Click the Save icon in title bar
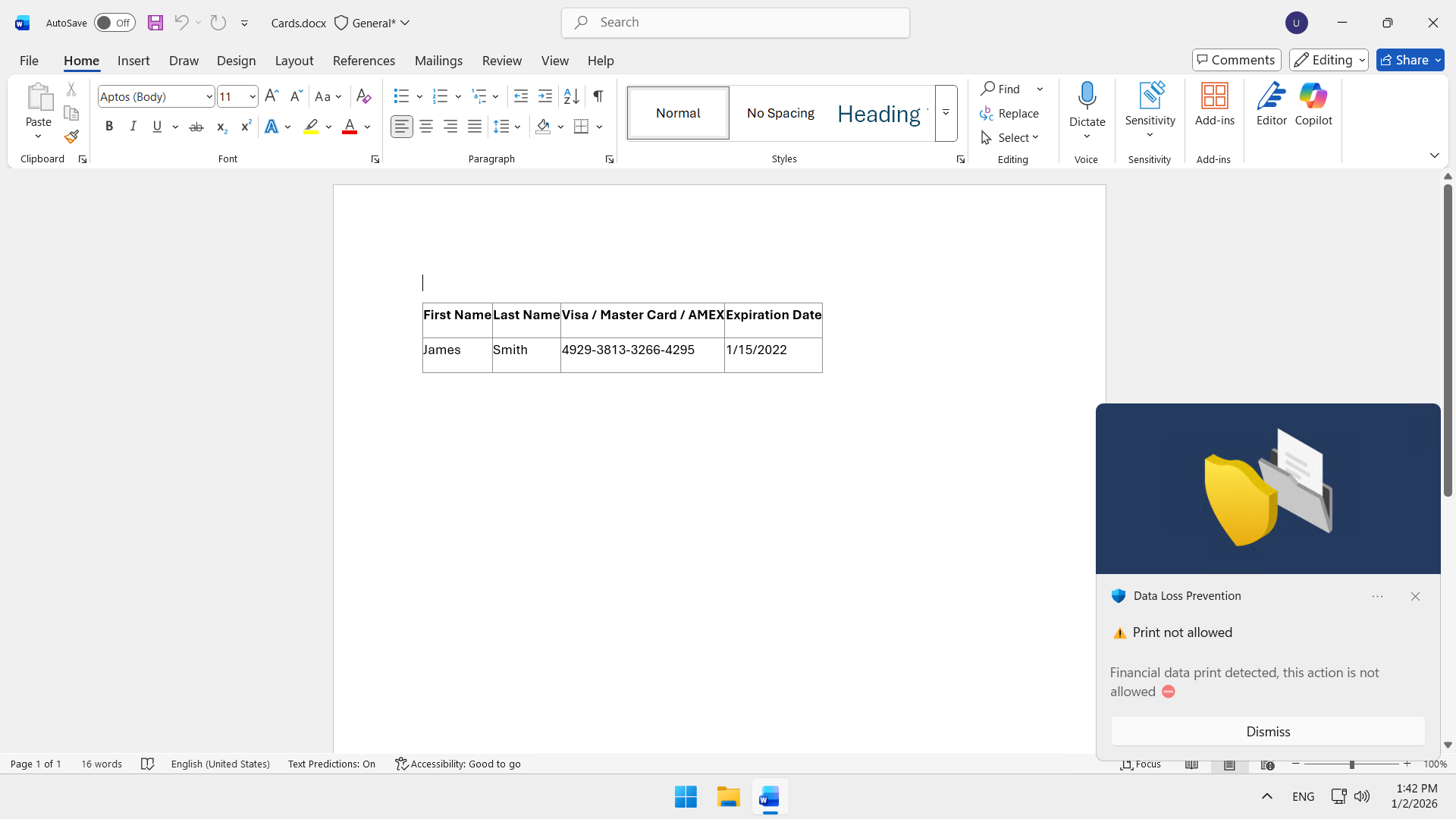This screenshot has height=819, width=1456. (x=155, y=23)
